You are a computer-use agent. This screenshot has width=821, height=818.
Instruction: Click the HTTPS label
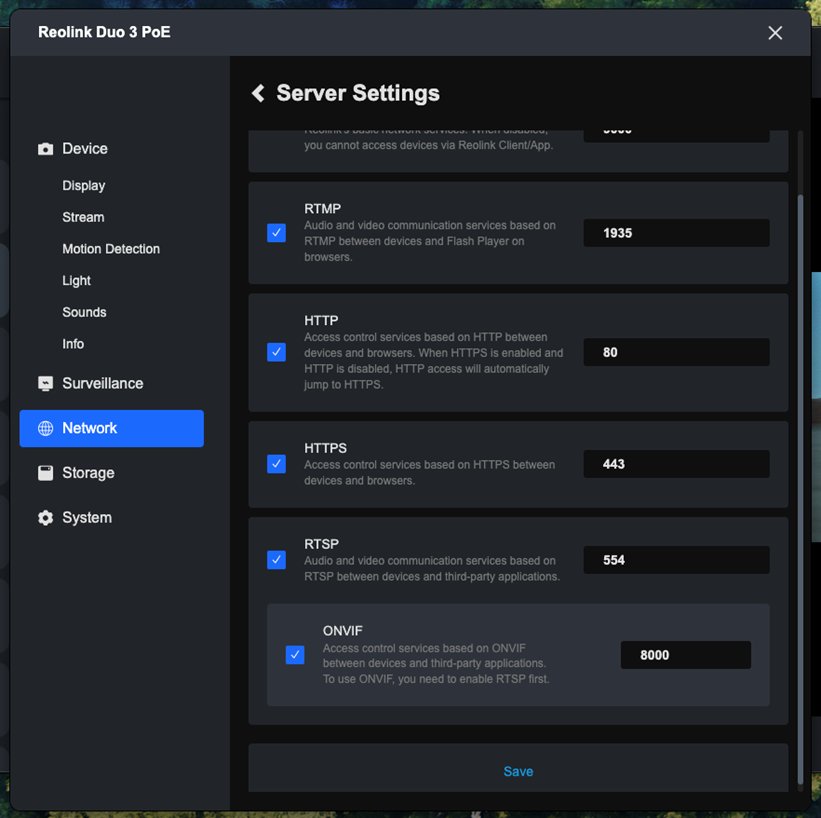325,448
